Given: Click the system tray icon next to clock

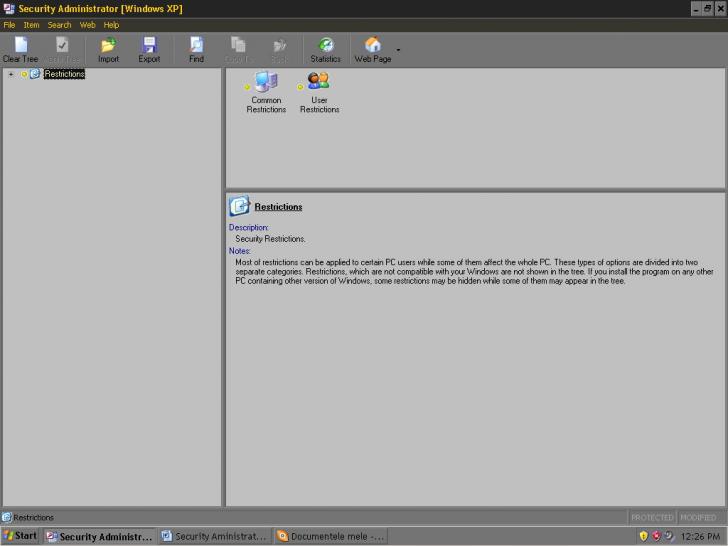Looking at the screenshot, I should click(x=669, y=536).
